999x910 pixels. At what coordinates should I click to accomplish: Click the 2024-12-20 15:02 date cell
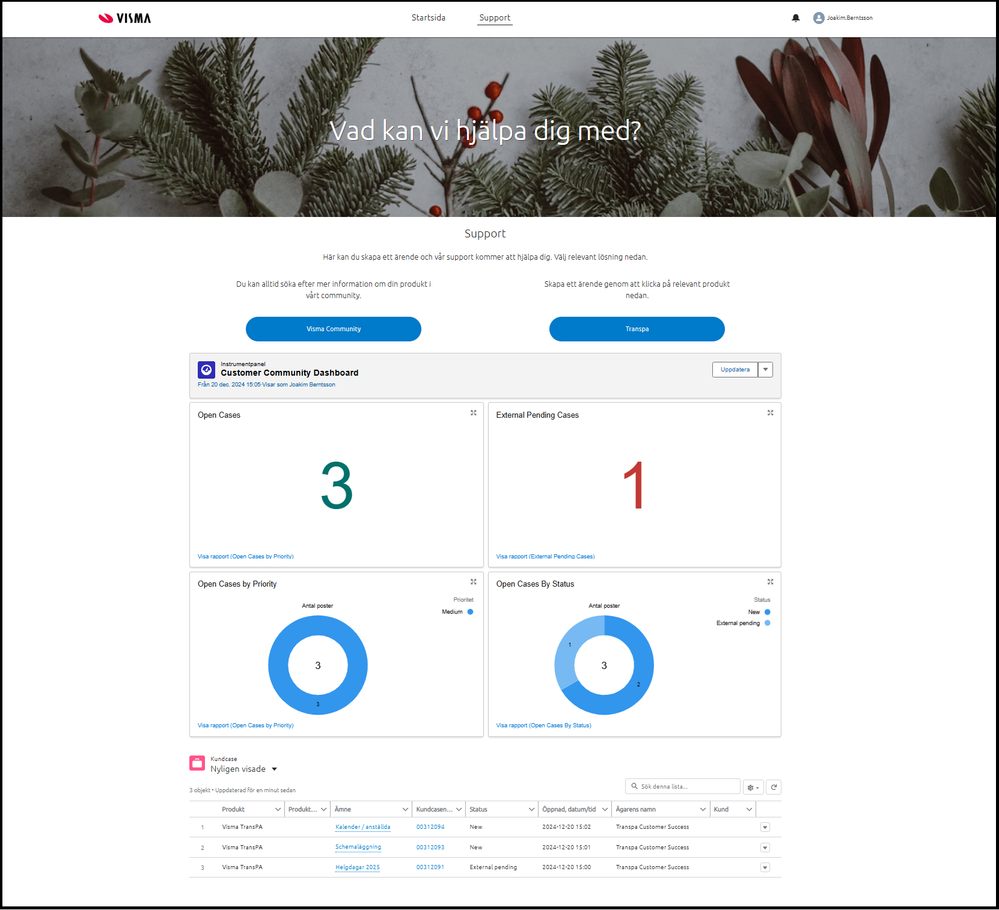coord(566,827)
